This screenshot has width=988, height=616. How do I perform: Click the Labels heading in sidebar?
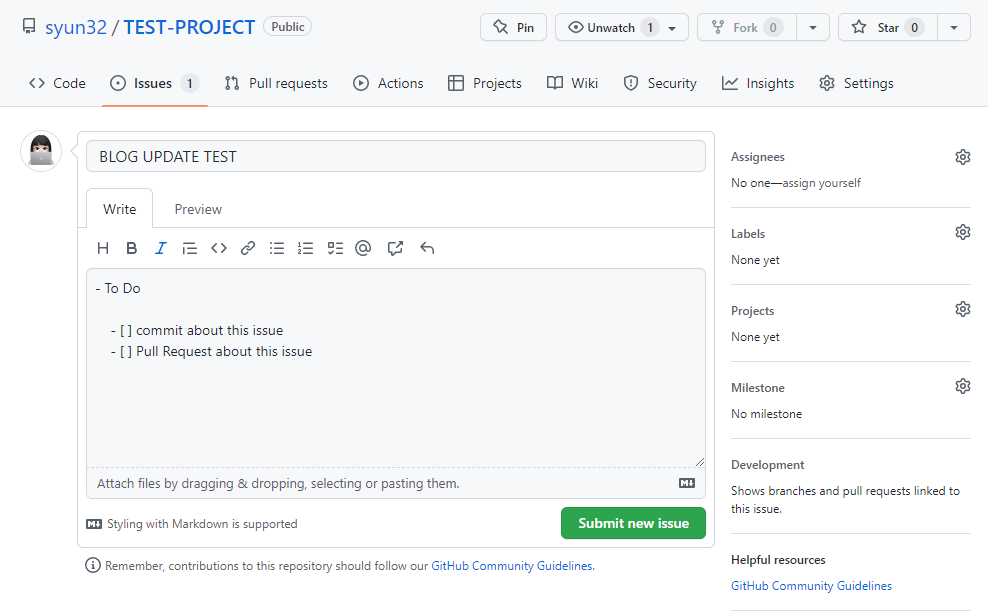pos(748,234)
